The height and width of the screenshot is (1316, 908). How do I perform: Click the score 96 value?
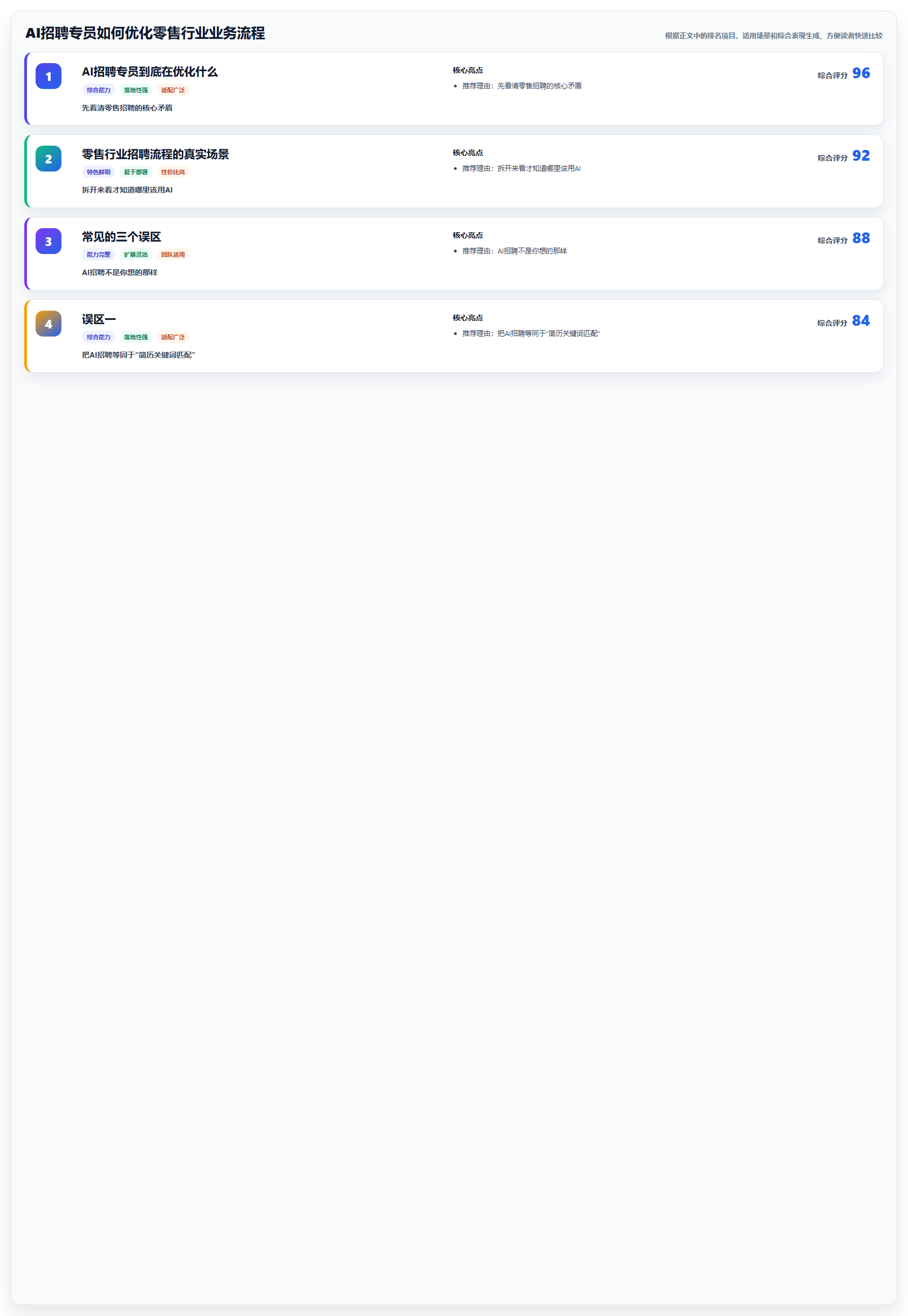pos(861,73)
